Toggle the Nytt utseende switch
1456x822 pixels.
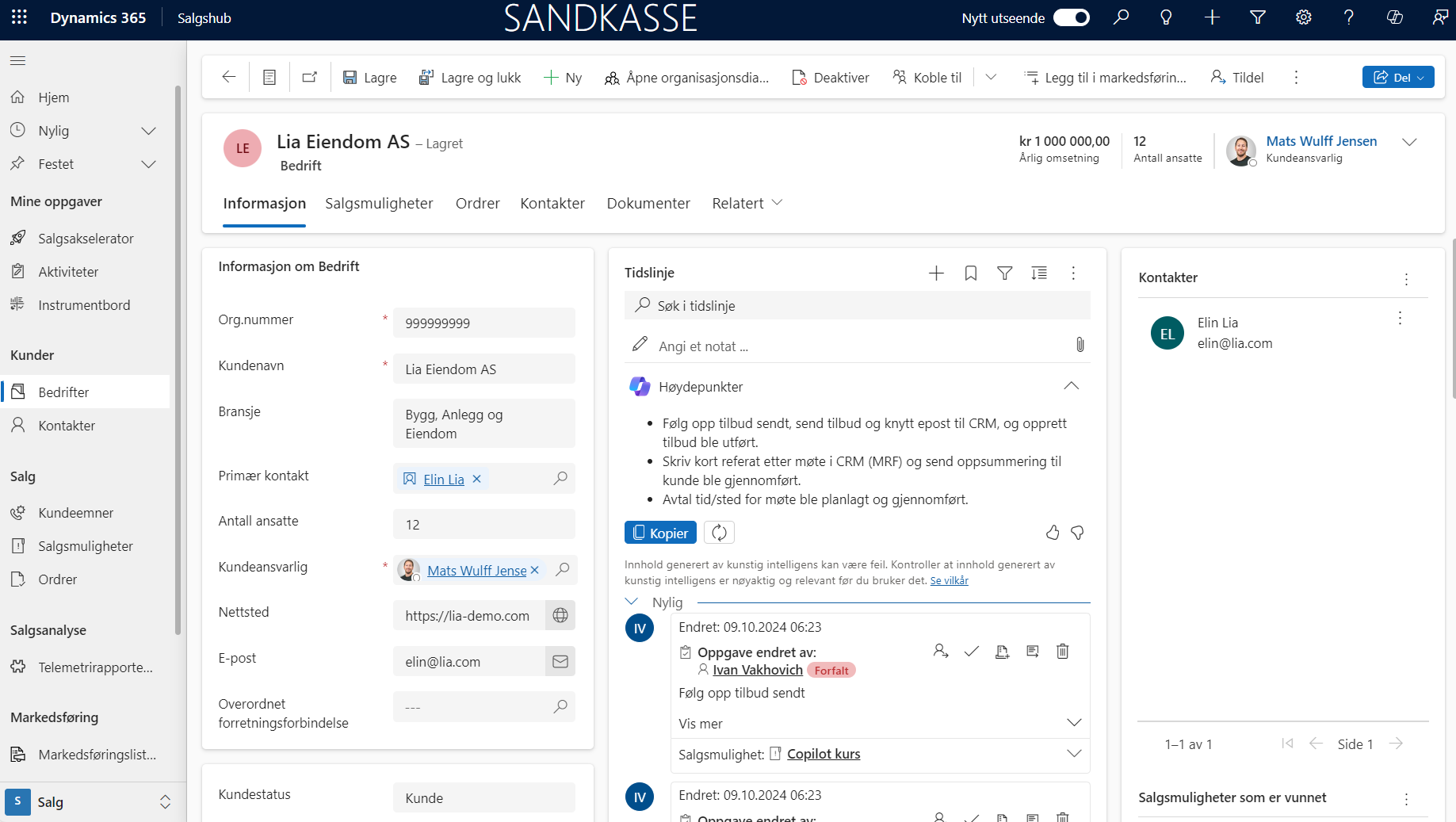coord(1071,17)
